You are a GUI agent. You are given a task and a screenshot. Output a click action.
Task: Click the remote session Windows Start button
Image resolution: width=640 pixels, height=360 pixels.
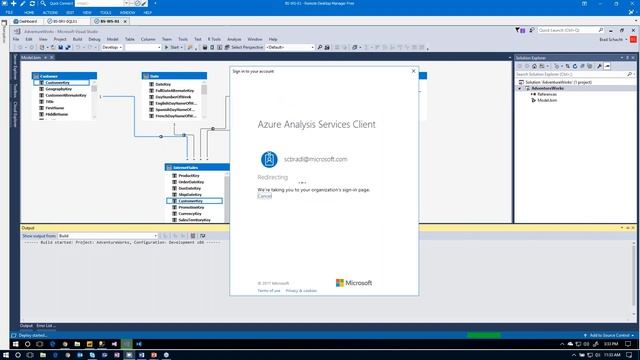(16, 344)
